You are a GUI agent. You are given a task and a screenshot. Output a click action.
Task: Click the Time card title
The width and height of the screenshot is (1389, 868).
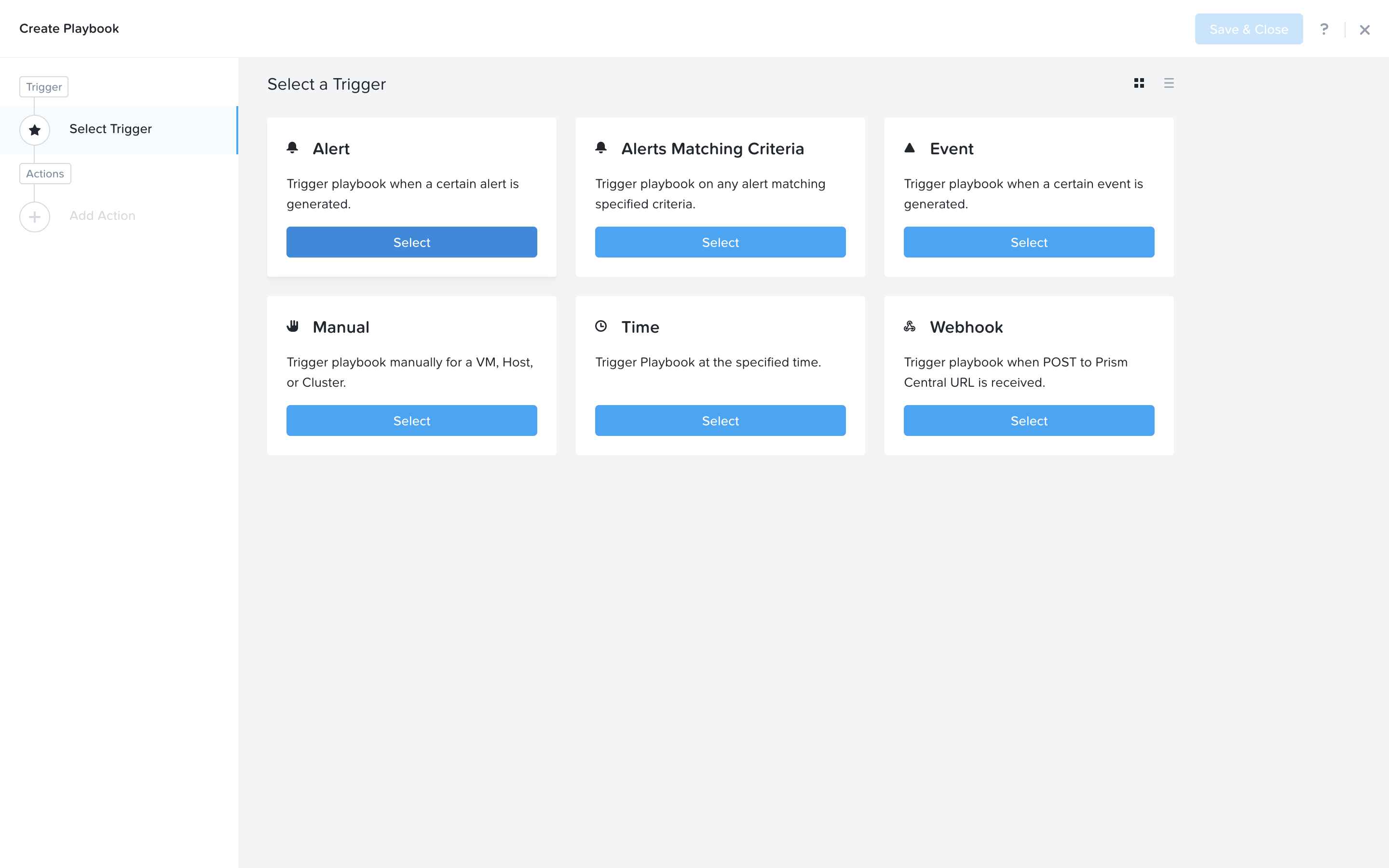[x=640, y=327]
